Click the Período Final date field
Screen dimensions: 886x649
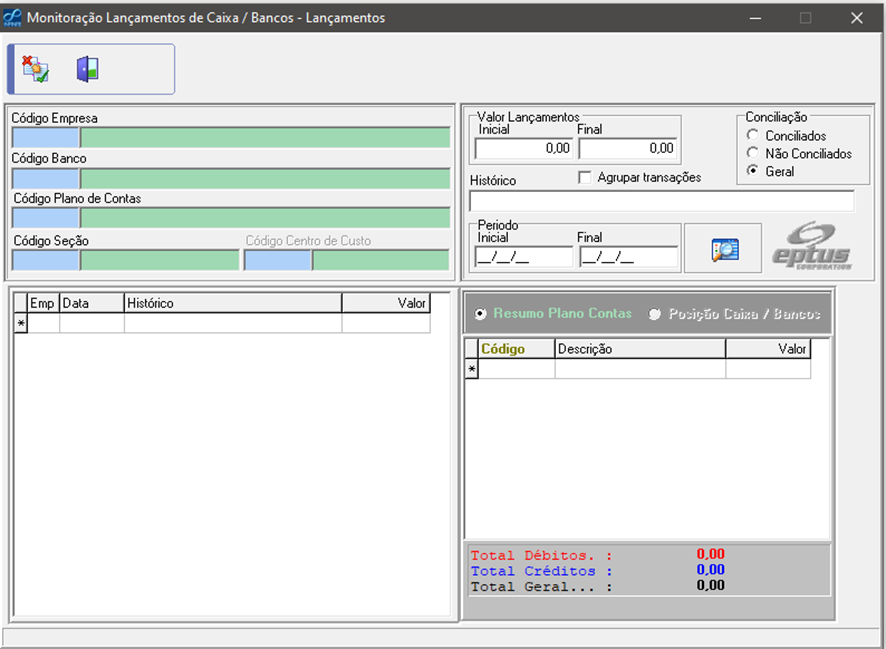[628, 257]
